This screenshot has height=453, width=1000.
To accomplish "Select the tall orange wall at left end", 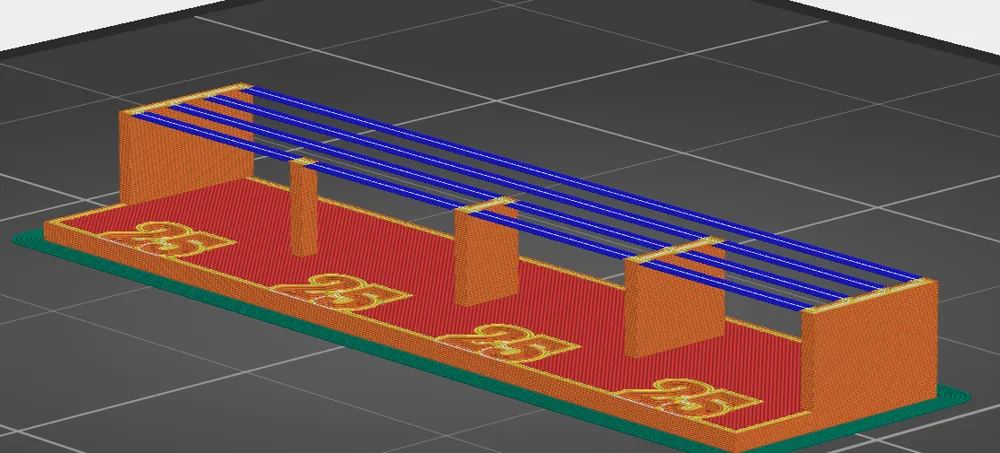I will [x=185, y=153].
